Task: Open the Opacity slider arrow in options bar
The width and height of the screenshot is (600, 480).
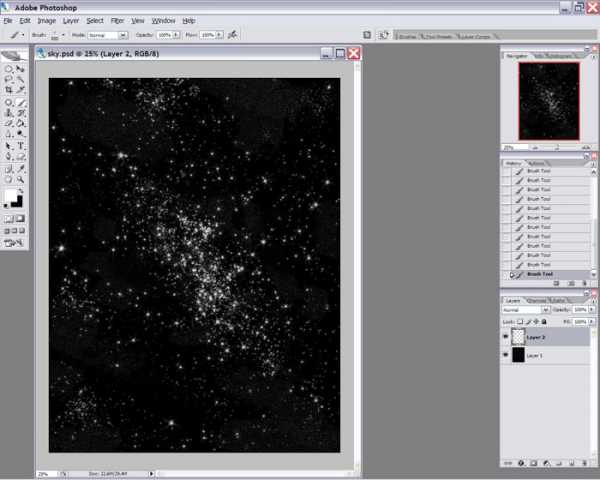Action: (177, 34)
